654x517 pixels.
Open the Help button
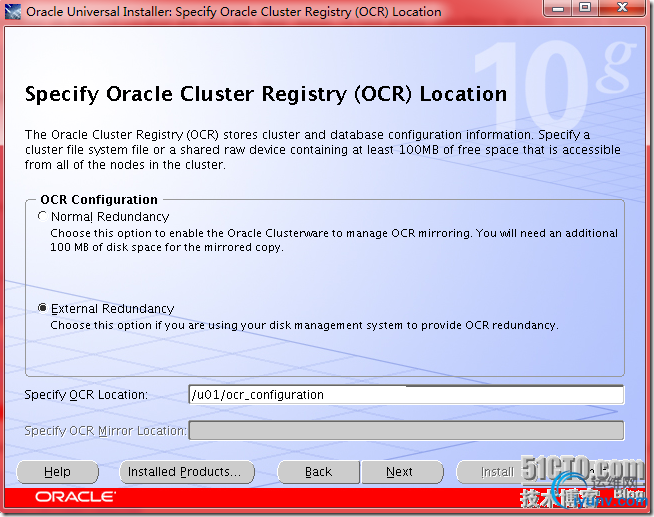click(58, 472)
